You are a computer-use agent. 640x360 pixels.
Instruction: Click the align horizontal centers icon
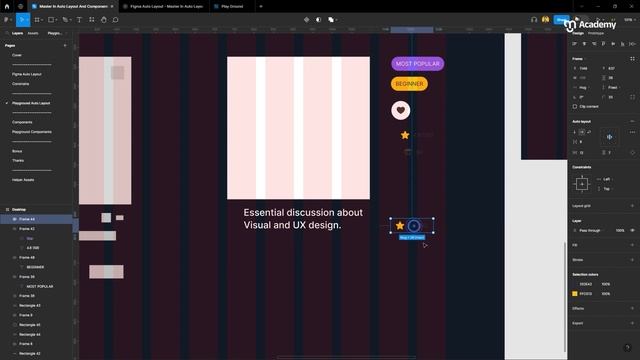(x=584, y=44)
